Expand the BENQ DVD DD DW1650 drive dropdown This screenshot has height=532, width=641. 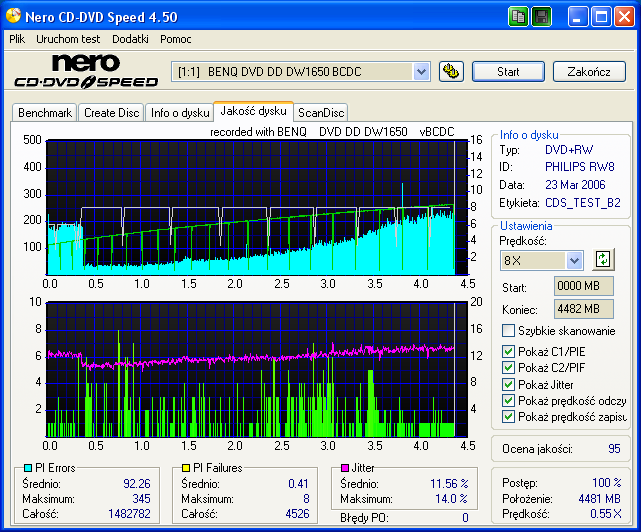[x=421, y=72]
